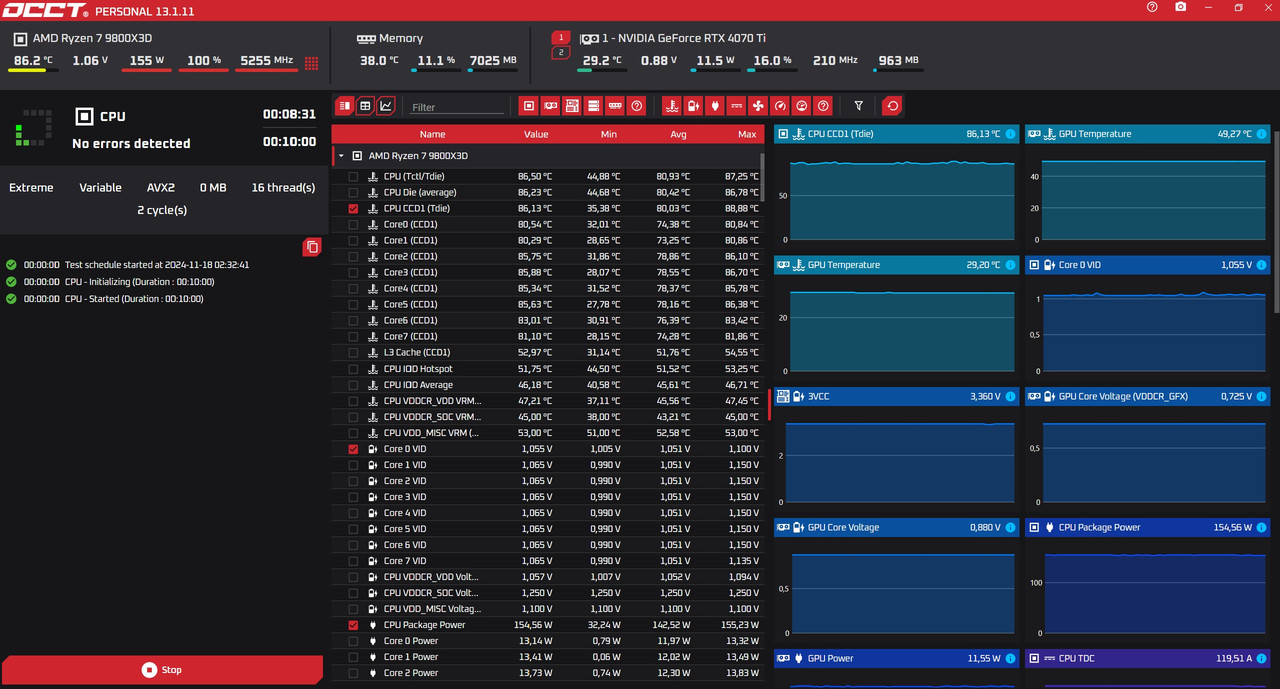Filter sensors by motherboard icon

(572, 105)
